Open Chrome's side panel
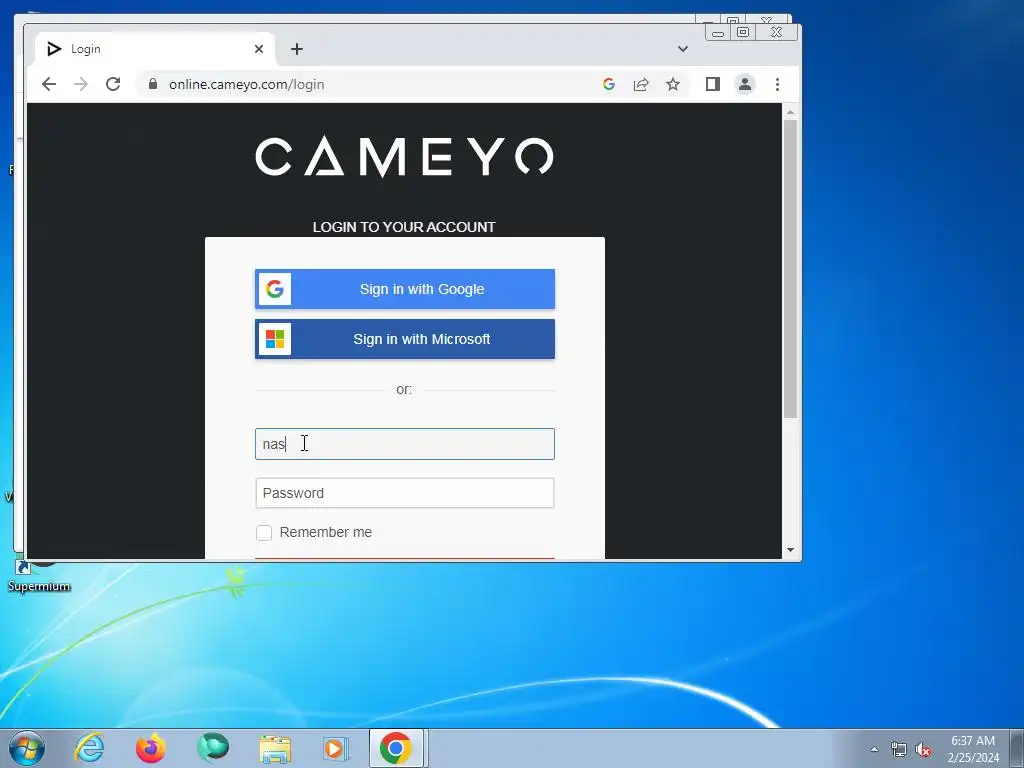The image size is (1024, 768). (712, 84)
